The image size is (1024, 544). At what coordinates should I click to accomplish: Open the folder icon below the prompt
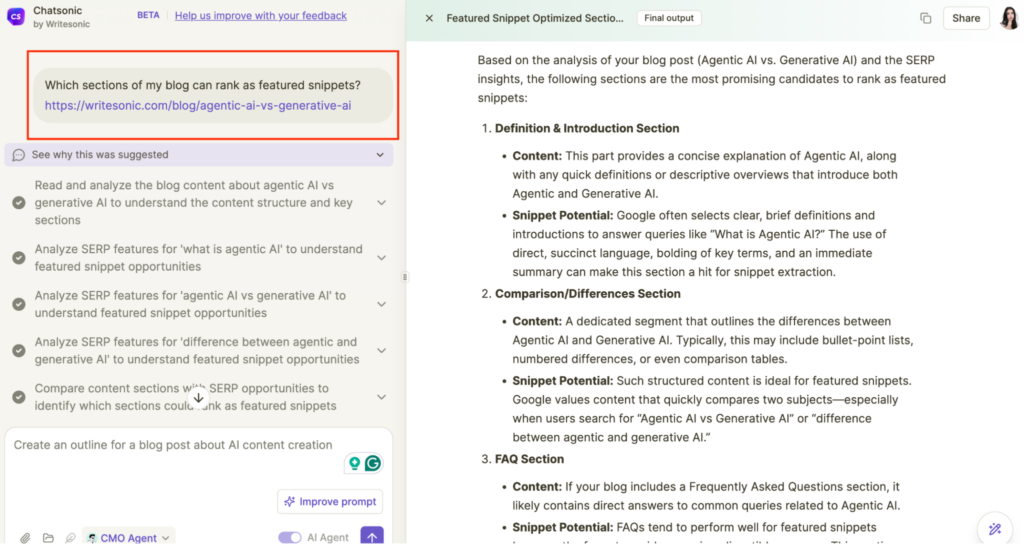pyautogui.click(x=48, y=538)
